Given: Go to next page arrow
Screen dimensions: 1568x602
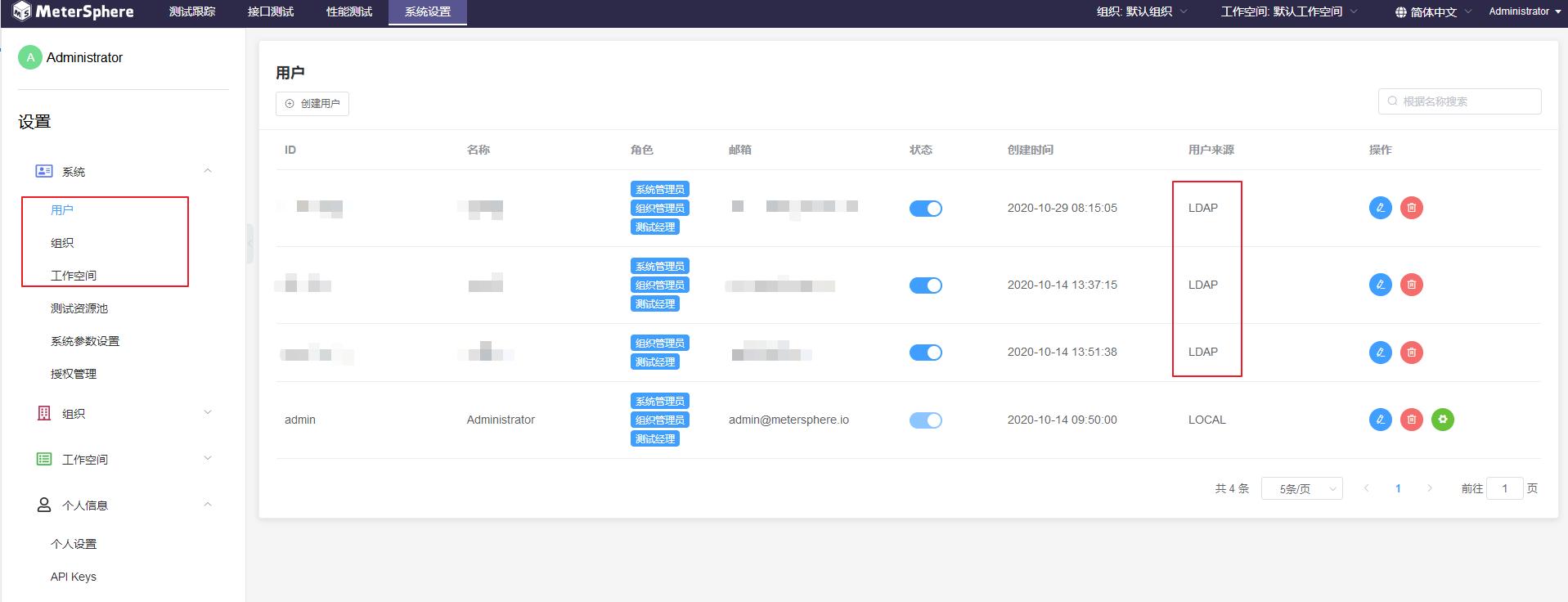Looking at the screenshot, I should tap(1430, 488).
